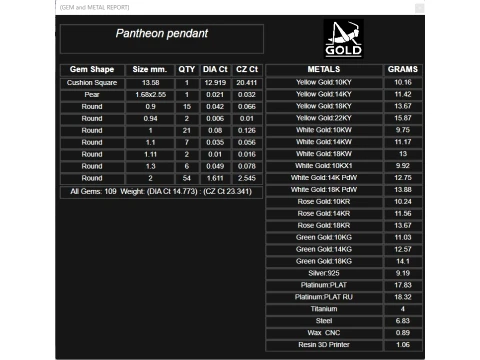Select White Gold:14K PdW metal row
Screen dimensions: 480x360
point(344,178)
